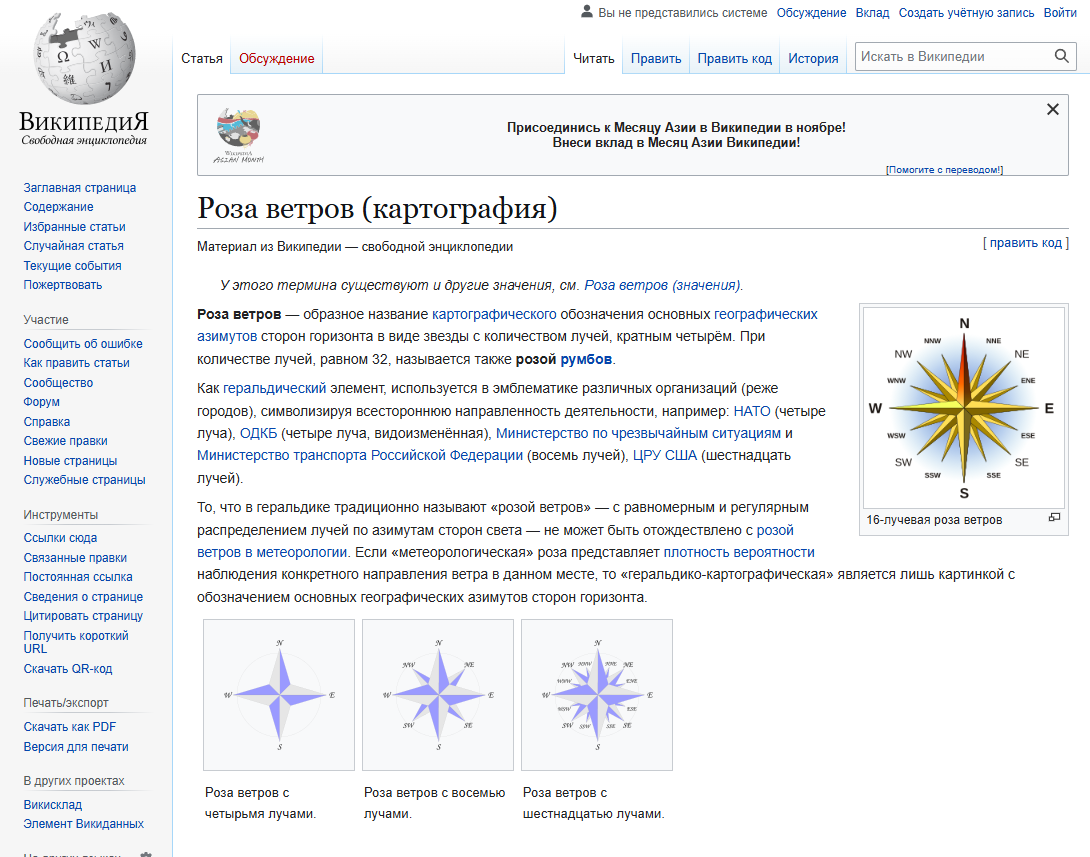Open Свежие правки
Image resolution: width=1090 pixels, height=857 pixels.
65,441
